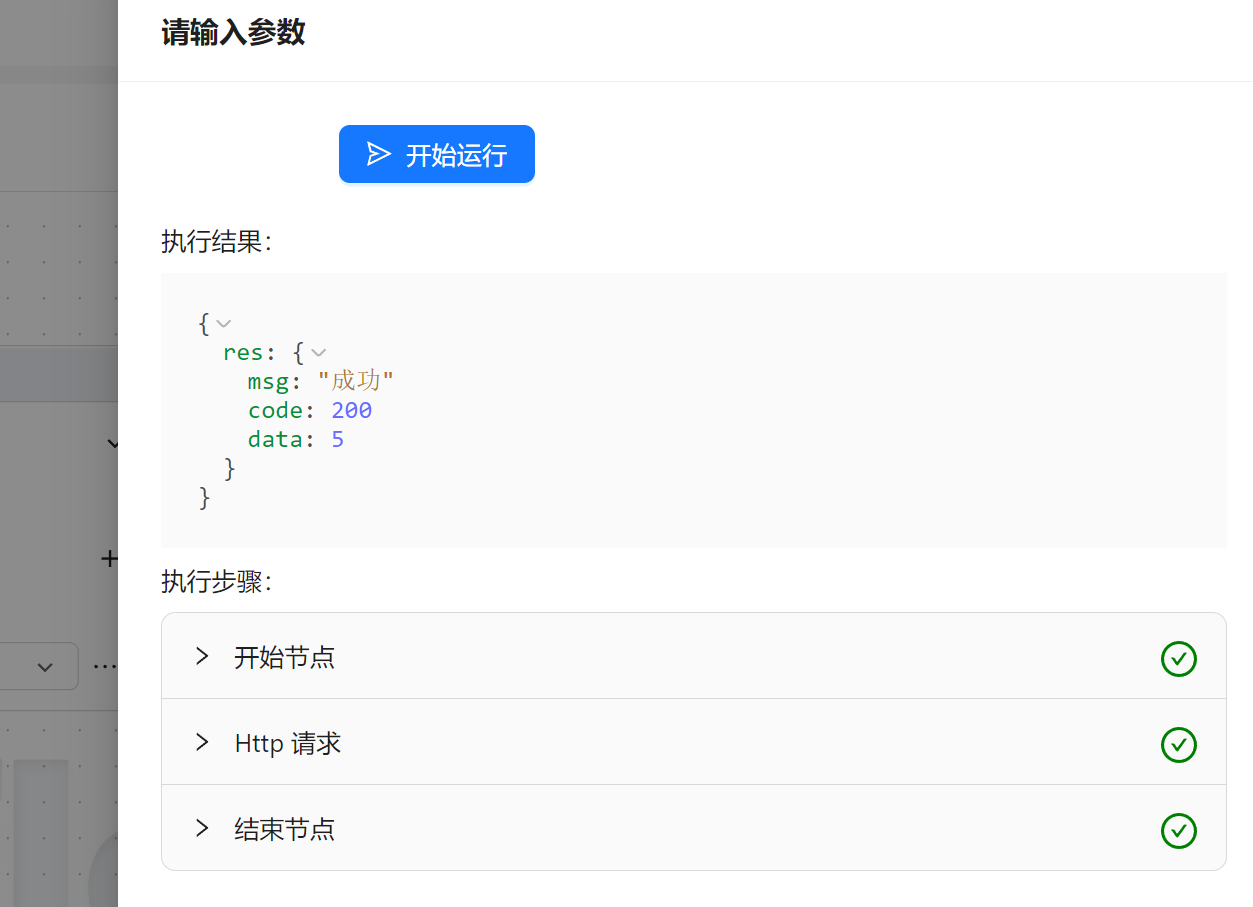Viewport: 1253px width, 907px height.
Task: Select the Http 请求 step title
Action: tap(288, 744)
